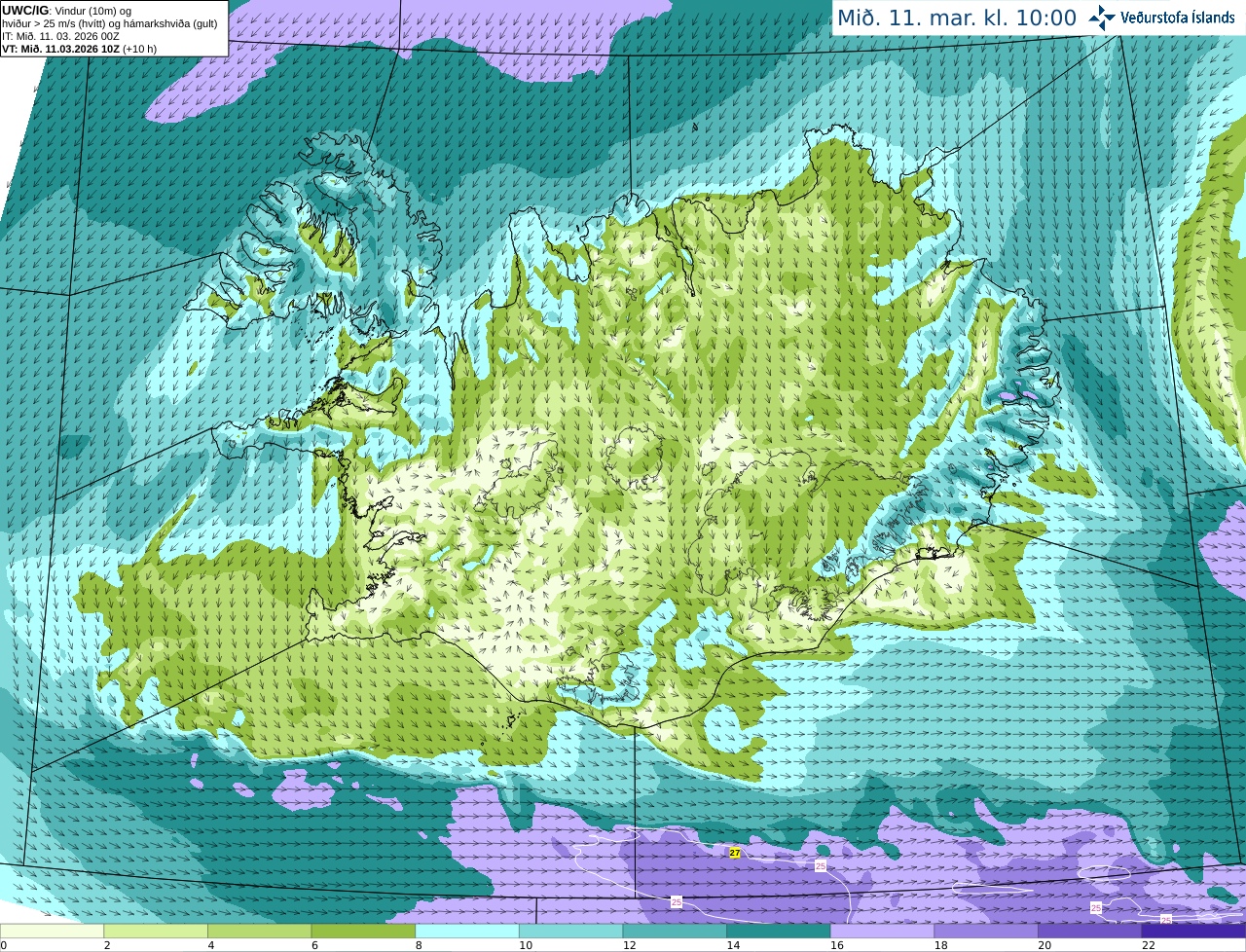
Task: Click the scale number 2 on the legend
Action: tap(107, 945)
